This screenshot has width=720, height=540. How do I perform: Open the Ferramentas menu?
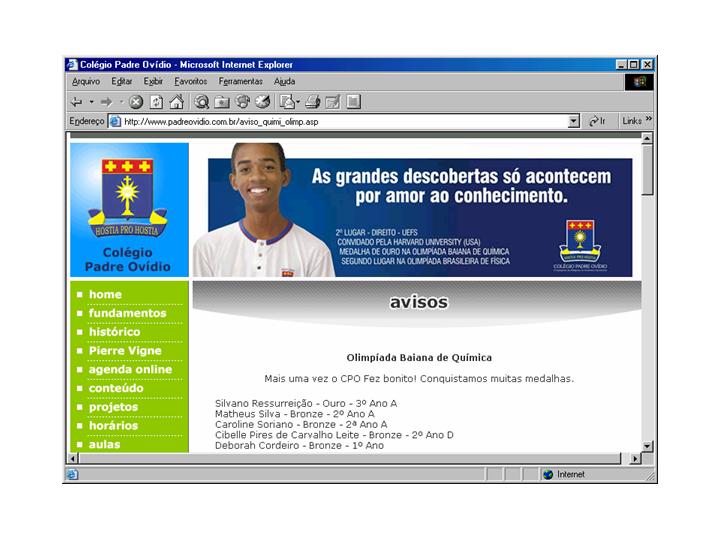(241, 81)
